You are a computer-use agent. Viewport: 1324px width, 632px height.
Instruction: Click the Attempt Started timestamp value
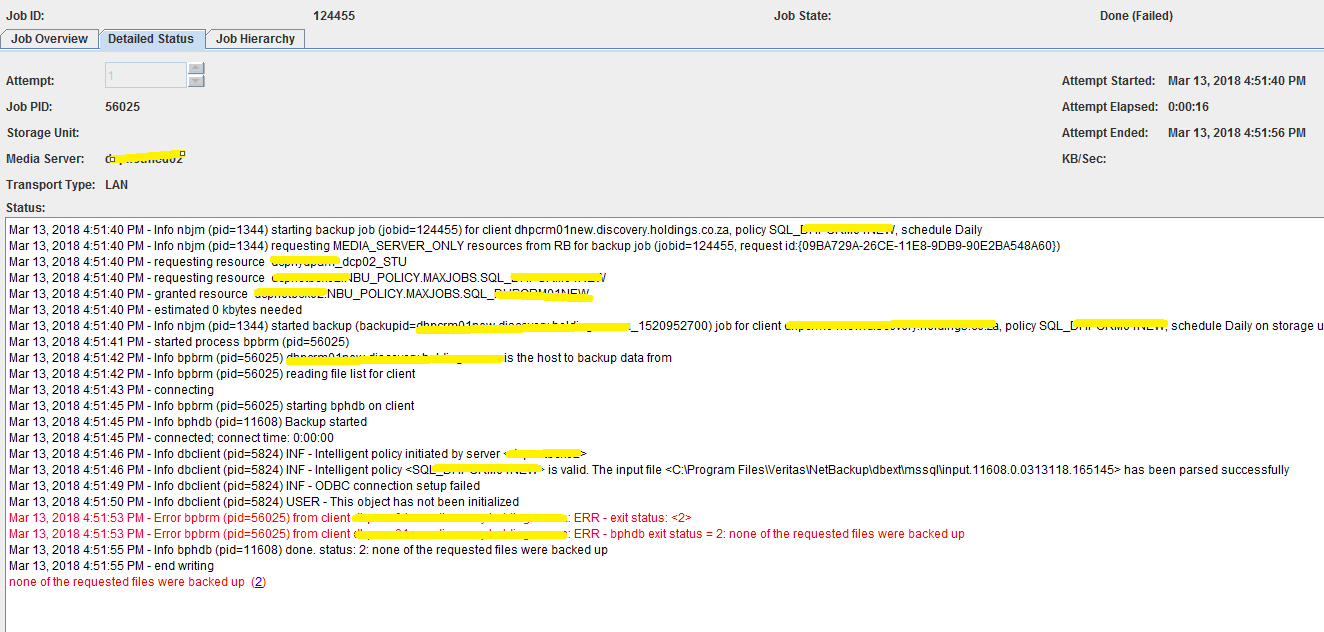(x=1236, y=81)
